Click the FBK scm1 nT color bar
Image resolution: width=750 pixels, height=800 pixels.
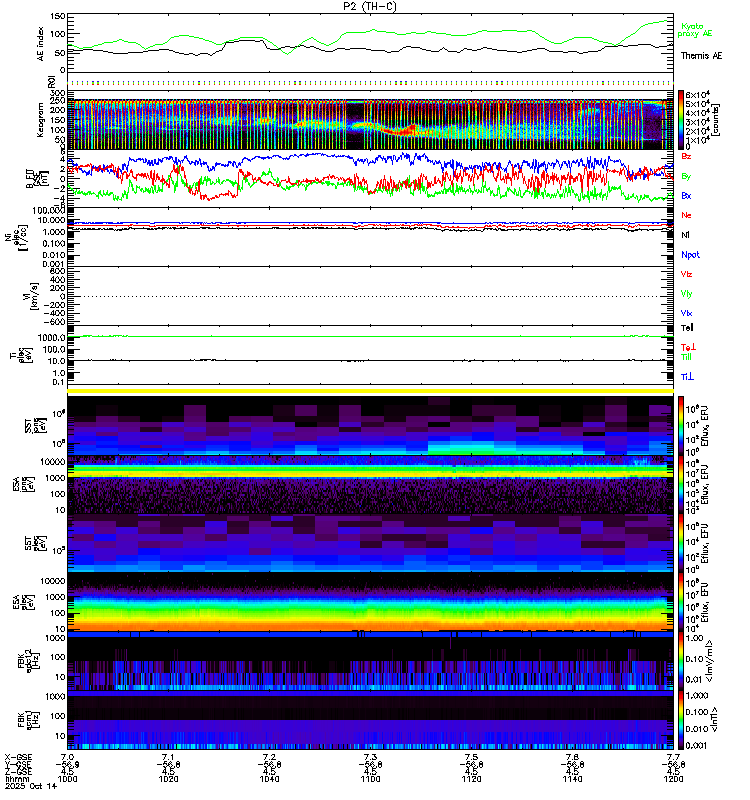681,720
